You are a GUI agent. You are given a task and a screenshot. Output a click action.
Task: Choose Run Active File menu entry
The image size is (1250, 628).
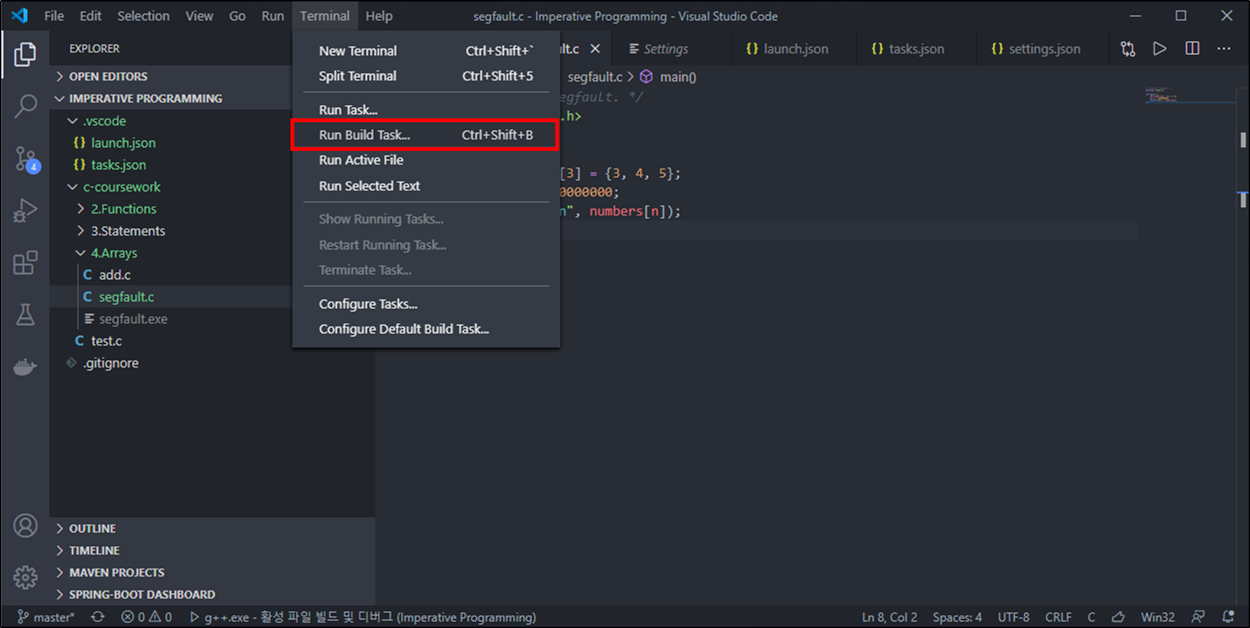pos(426,160)
